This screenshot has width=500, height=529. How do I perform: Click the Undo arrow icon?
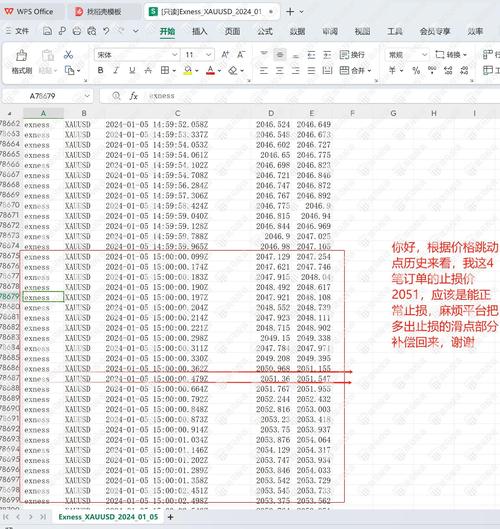(x=106, y=31)
